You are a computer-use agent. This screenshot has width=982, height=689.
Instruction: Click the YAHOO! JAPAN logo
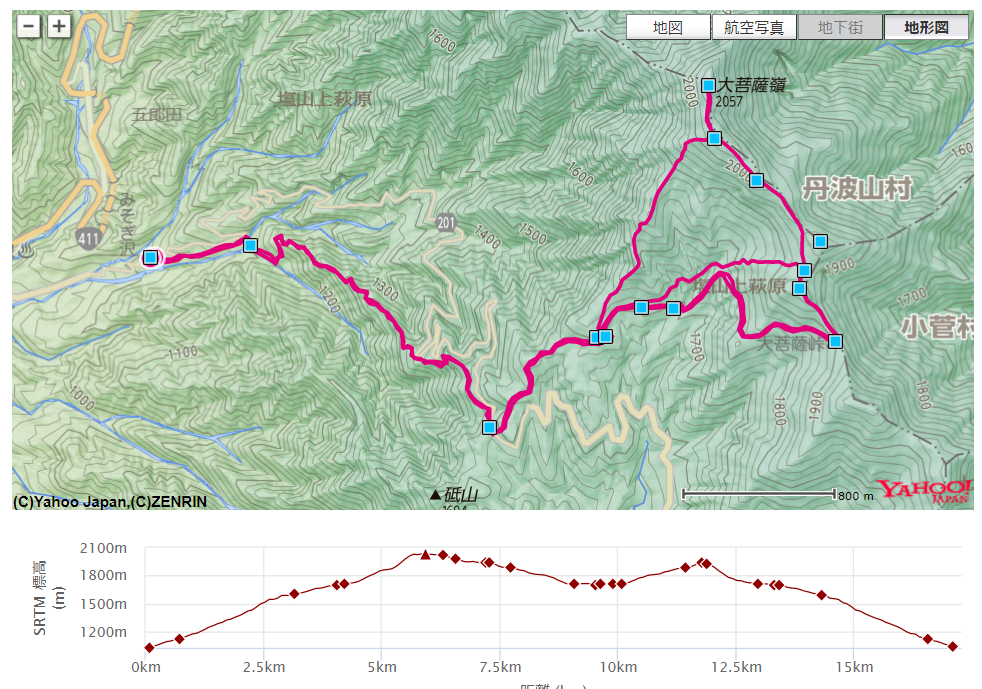924,490
